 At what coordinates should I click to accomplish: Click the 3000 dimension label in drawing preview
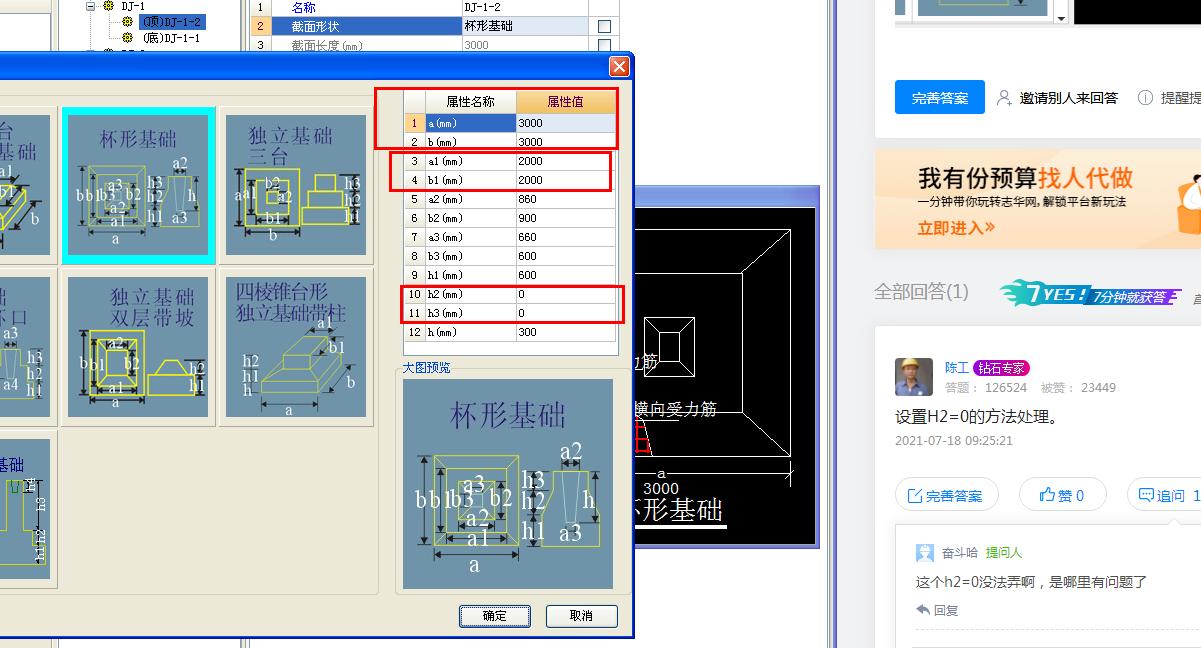[660, 489]
